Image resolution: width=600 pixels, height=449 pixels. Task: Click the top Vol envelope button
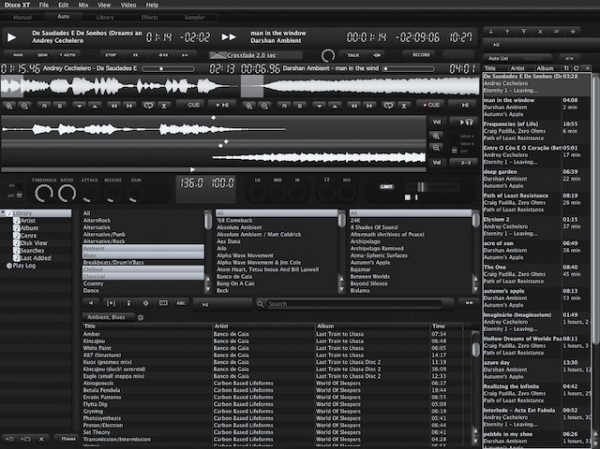(x=437, y=121)
